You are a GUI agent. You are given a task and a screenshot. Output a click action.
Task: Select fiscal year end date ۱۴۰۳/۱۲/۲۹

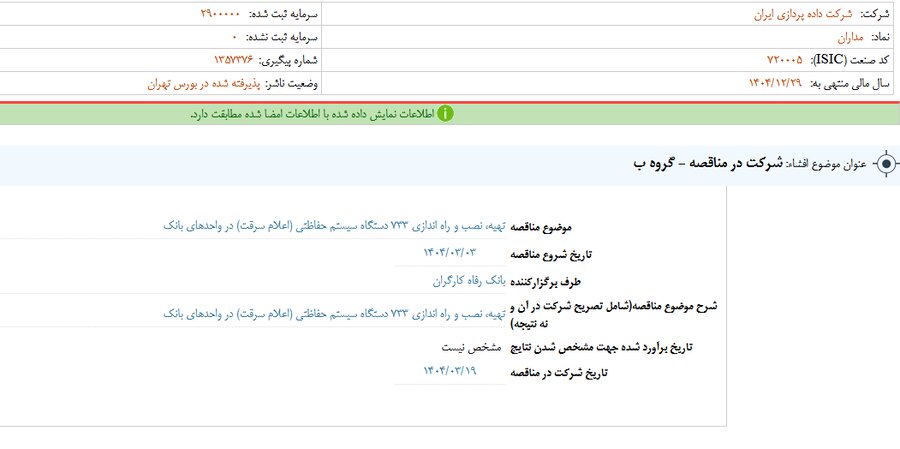pos(775,83)
